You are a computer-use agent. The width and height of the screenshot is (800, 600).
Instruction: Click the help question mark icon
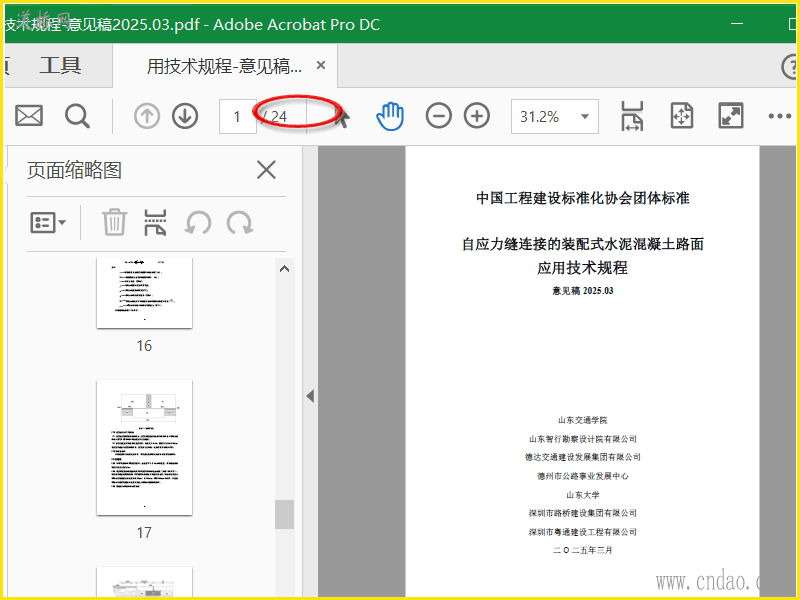click(790, 66)
